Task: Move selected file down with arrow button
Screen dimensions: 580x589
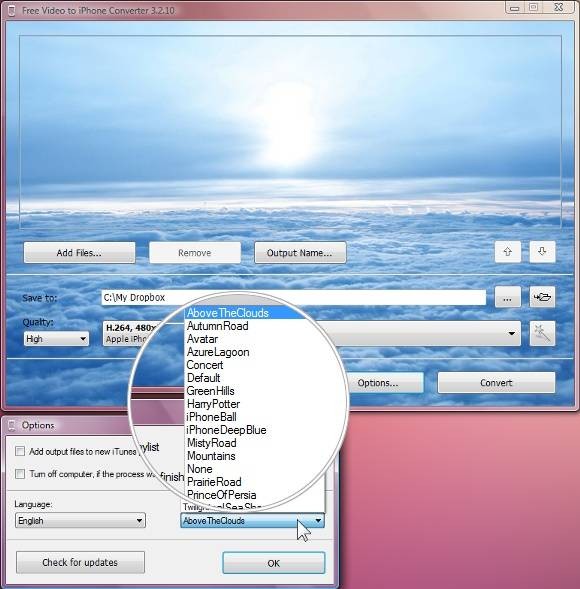Action: click(542, 252)
